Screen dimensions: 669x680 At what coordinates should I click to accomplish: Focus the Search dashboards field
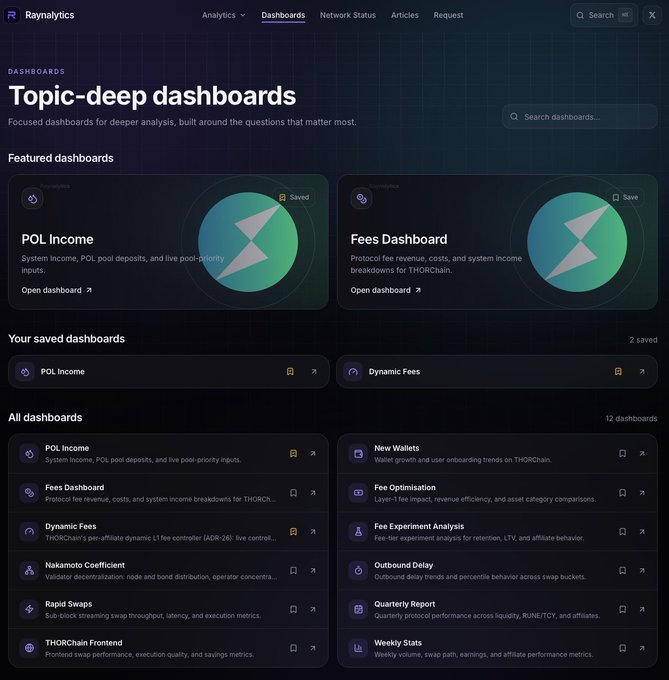tap(580, 117)
